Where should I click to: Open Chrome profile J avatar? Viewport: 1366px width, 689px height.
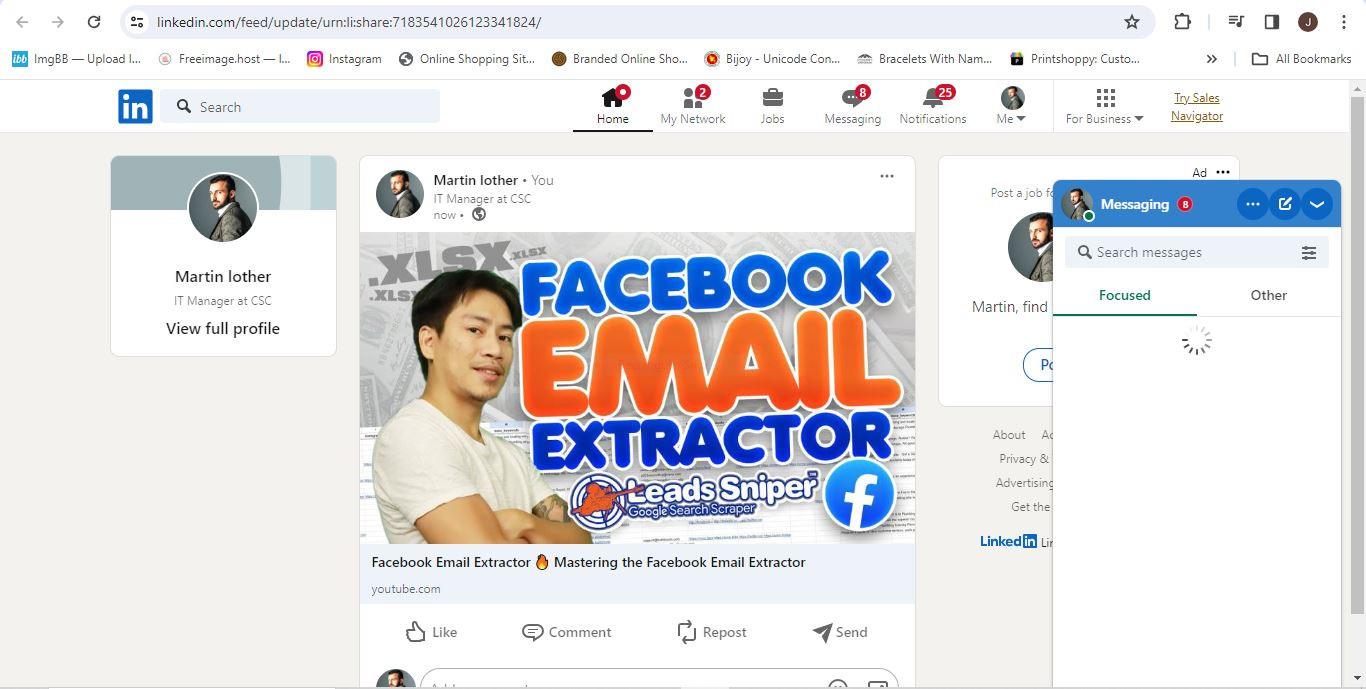(1307, 22)
